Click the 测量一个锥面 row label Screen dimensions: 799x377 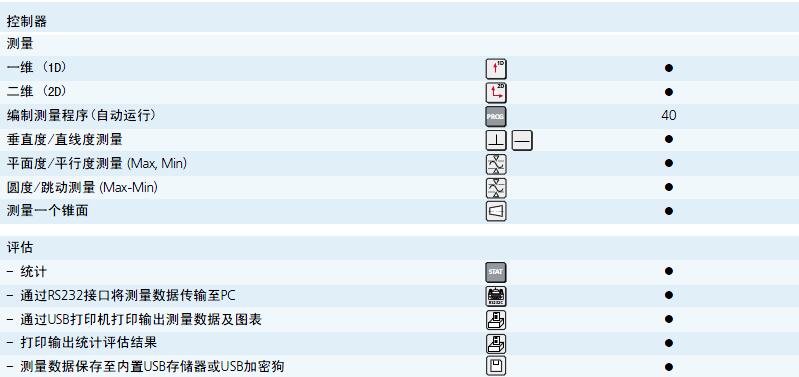click(x=47, y=210)
